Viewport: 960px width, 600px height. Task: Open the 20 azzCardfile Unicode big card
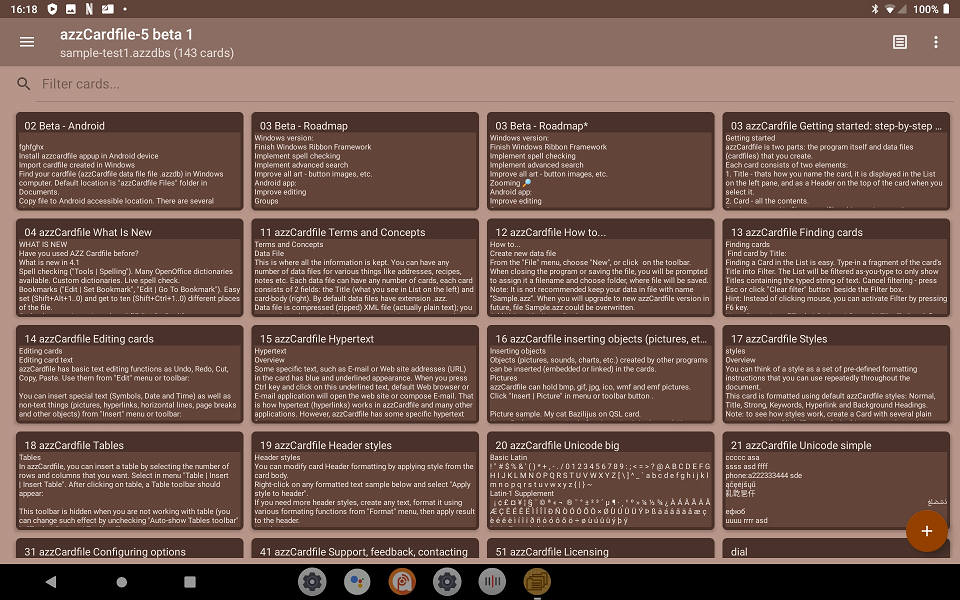(x=601, y=481)
